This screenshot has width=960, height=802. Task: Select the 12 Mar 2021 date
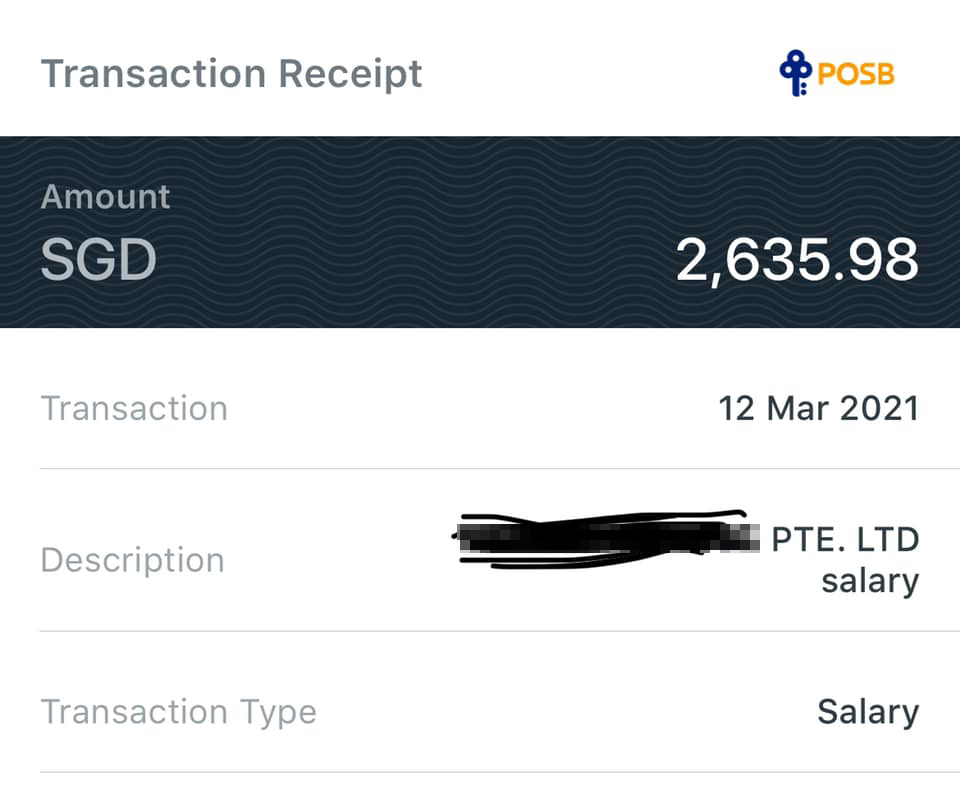click(x=818, y=408)
